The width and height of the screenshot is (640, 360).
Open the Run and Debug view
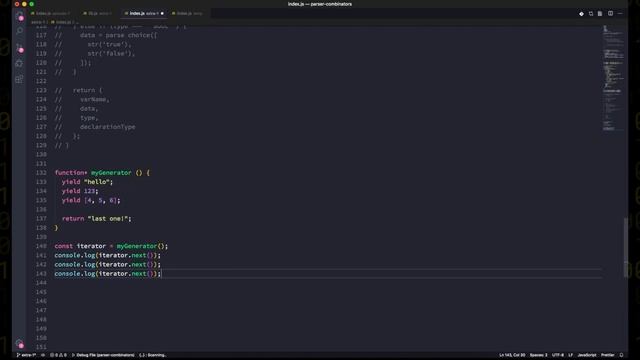tap(20, 63)
